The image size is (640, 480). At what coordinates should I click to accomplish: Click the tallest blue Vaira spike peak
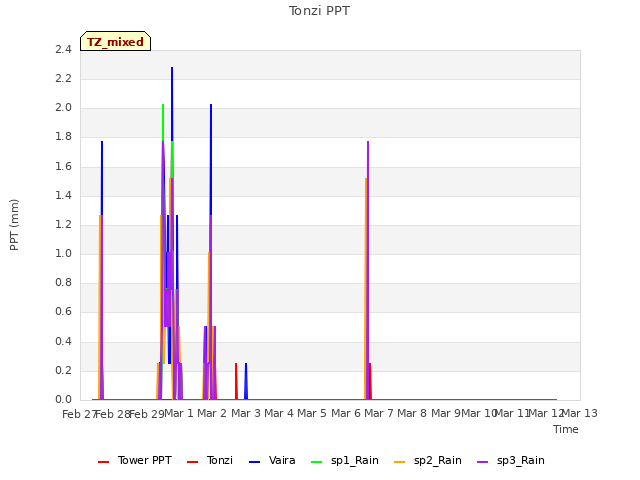(172, 68)
